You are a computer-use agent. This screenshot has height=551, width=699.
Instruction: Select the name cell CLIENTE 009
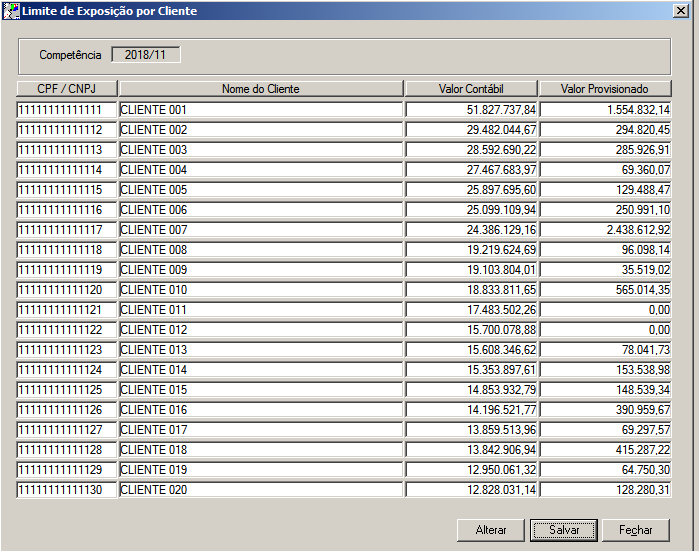(261, 270)
